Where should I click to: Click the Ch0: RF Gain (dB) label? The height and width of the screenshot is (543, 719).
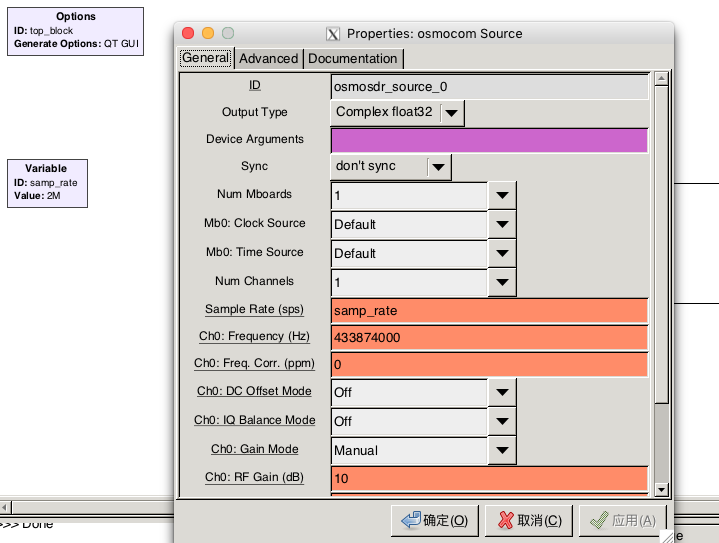coord(254,477)
